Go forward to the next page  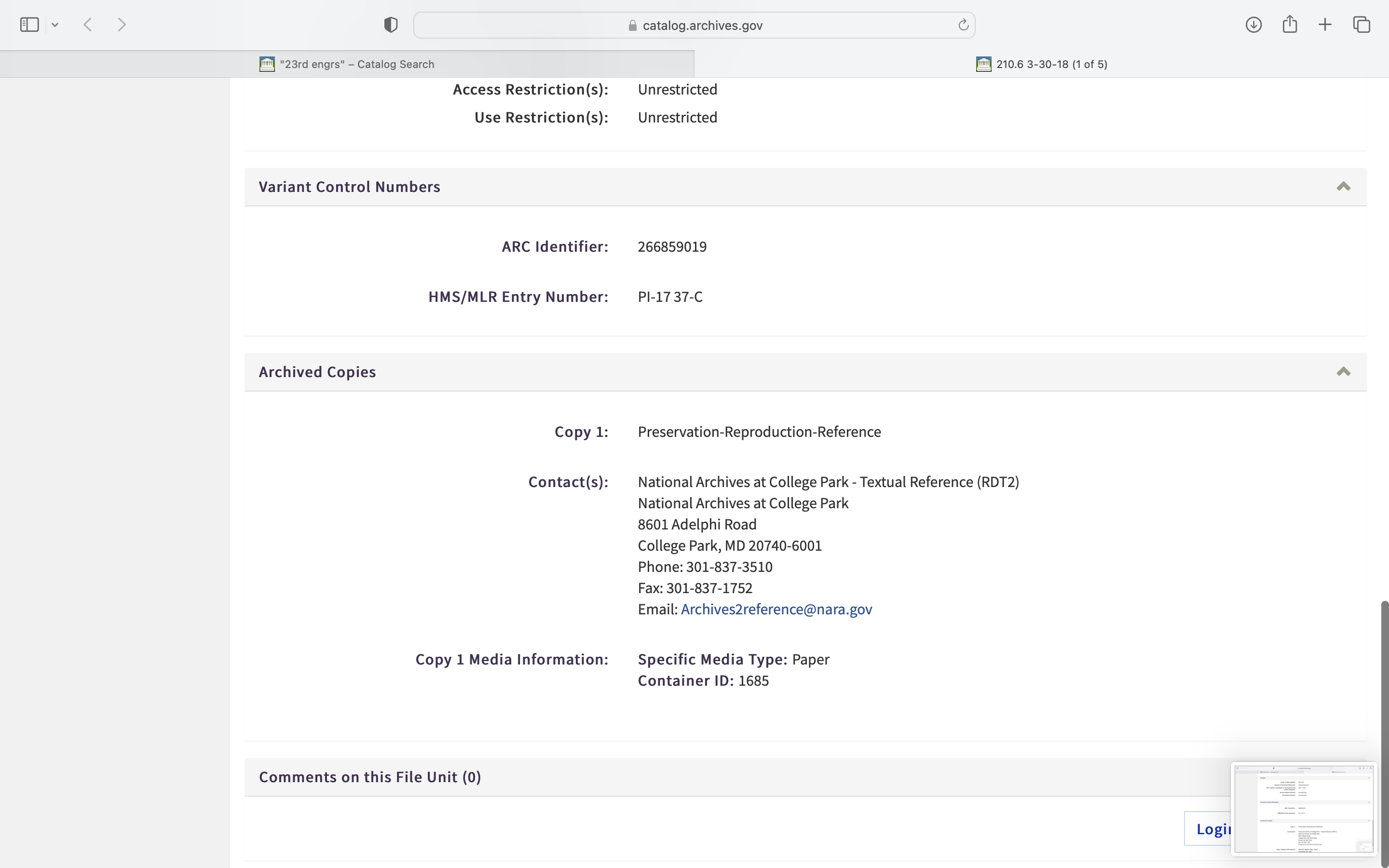(x=122, y=25)
